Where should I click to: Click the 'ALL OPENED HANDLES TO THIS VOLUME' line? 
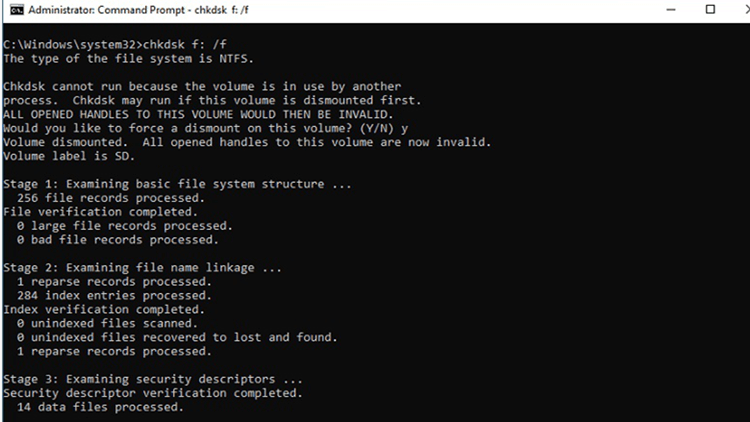point(198,114)
